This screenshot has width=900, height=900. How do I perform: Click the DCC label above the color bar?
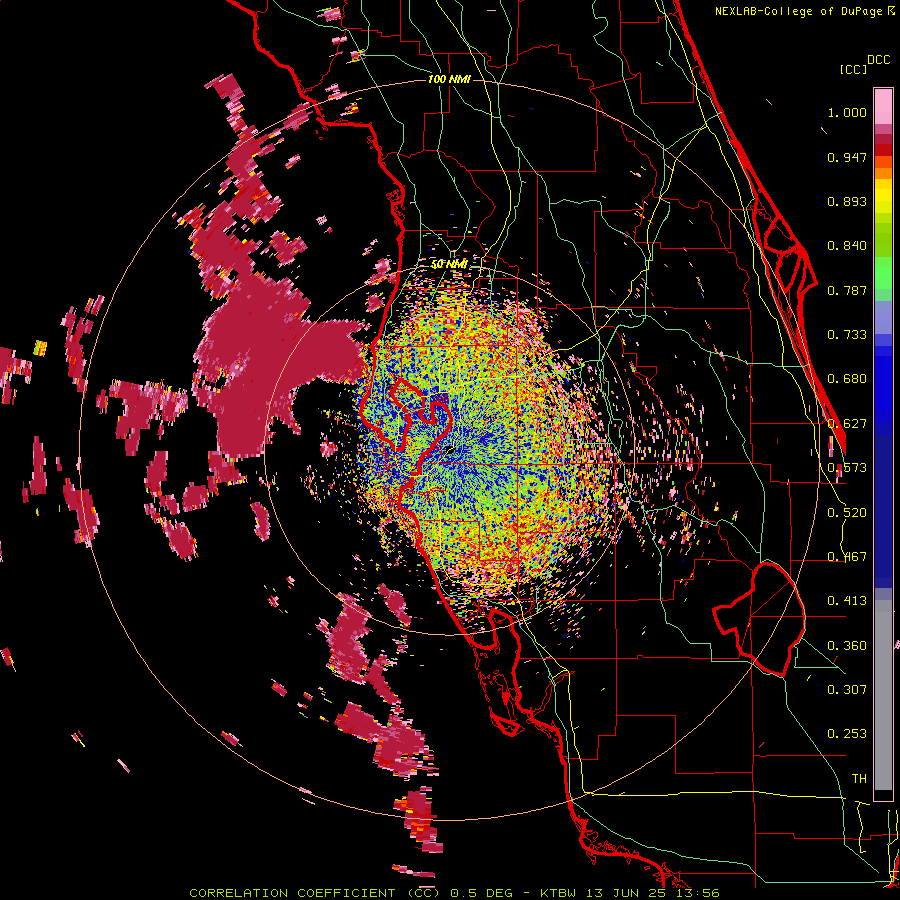pos(879,59)
